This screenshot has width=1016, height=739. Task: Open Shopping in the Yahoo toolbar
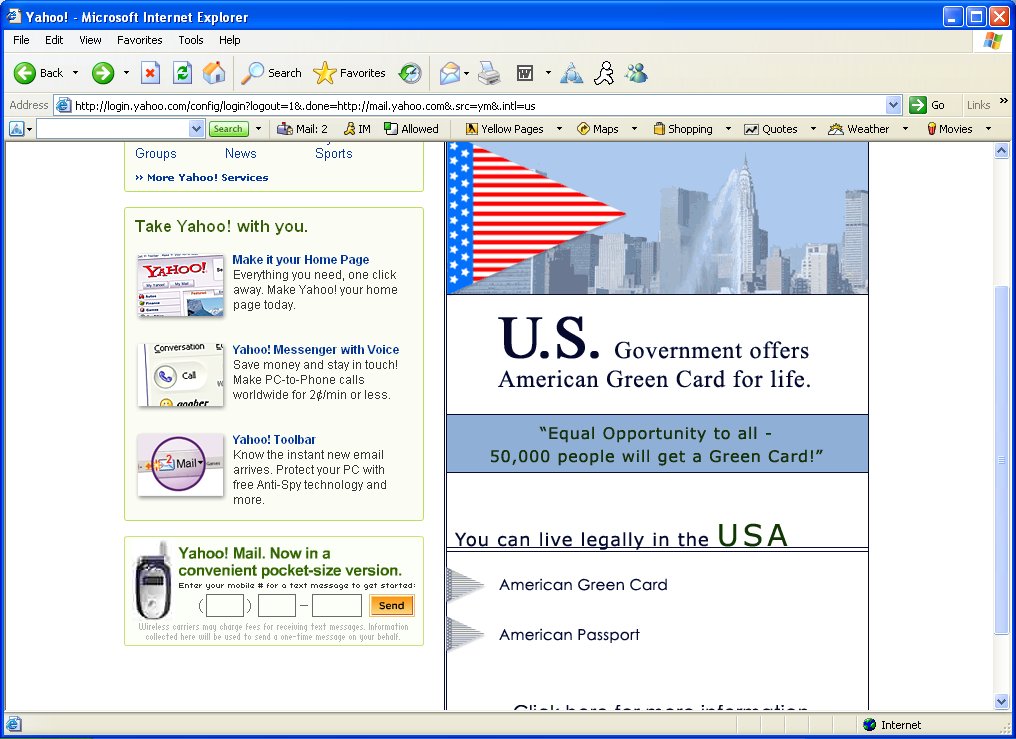683,129
